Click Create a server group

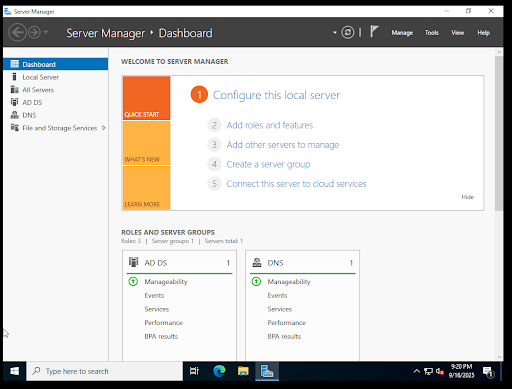(268, 164)
